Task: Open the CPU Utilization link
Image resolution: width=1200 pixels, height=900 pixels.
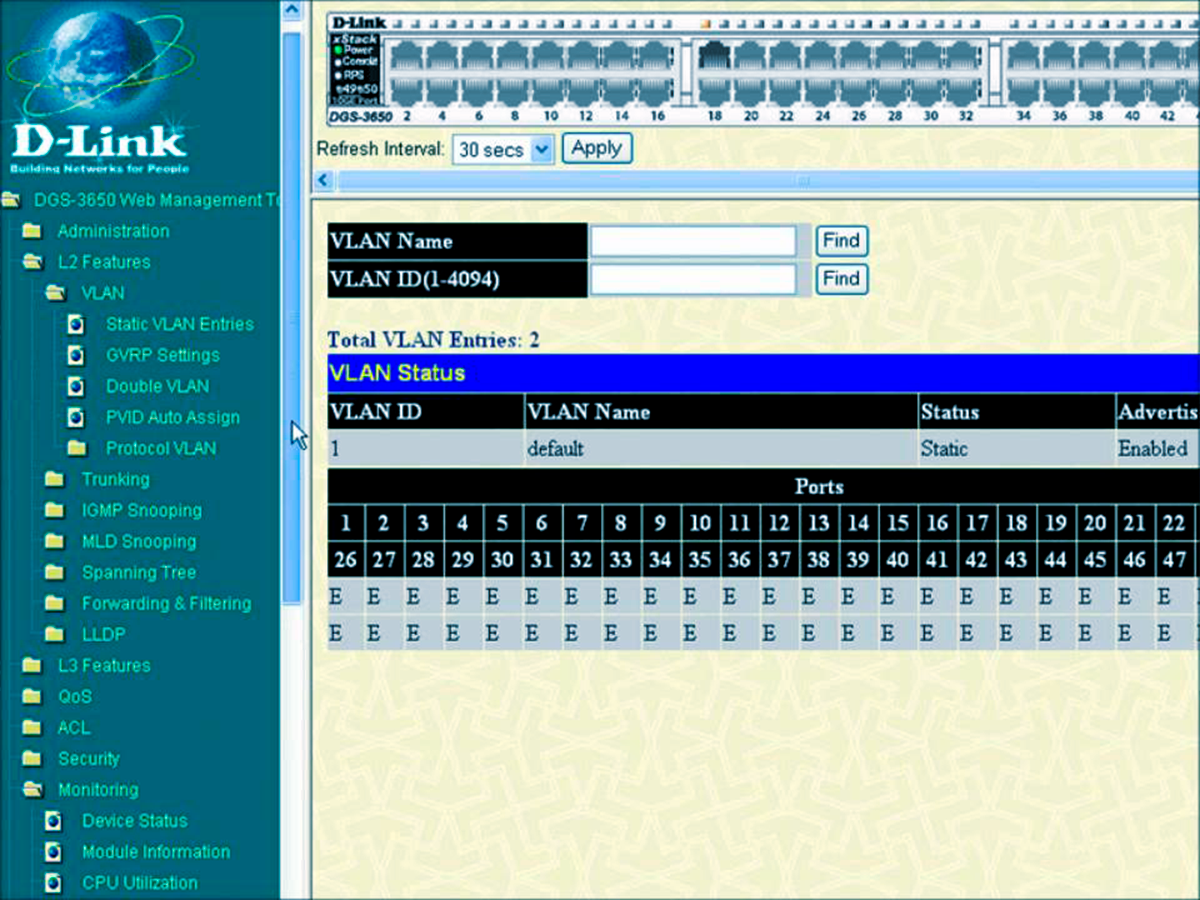Action: coord(140,883)
